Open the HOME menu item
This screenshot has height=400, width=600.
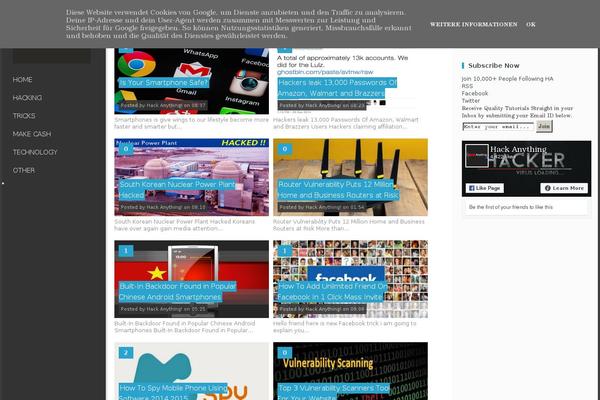pyautogui.click(x=22, y=80)
